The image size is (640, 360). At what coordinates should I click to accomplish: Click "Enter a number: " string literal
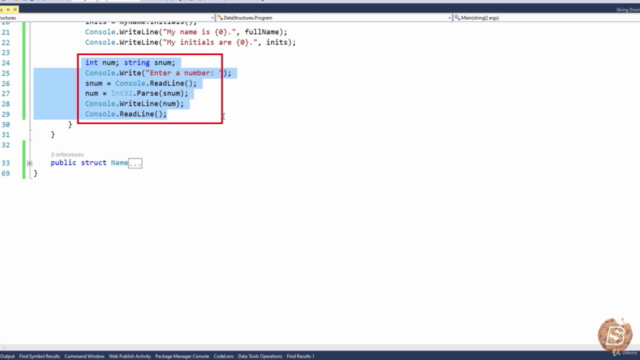coord(183,73)
